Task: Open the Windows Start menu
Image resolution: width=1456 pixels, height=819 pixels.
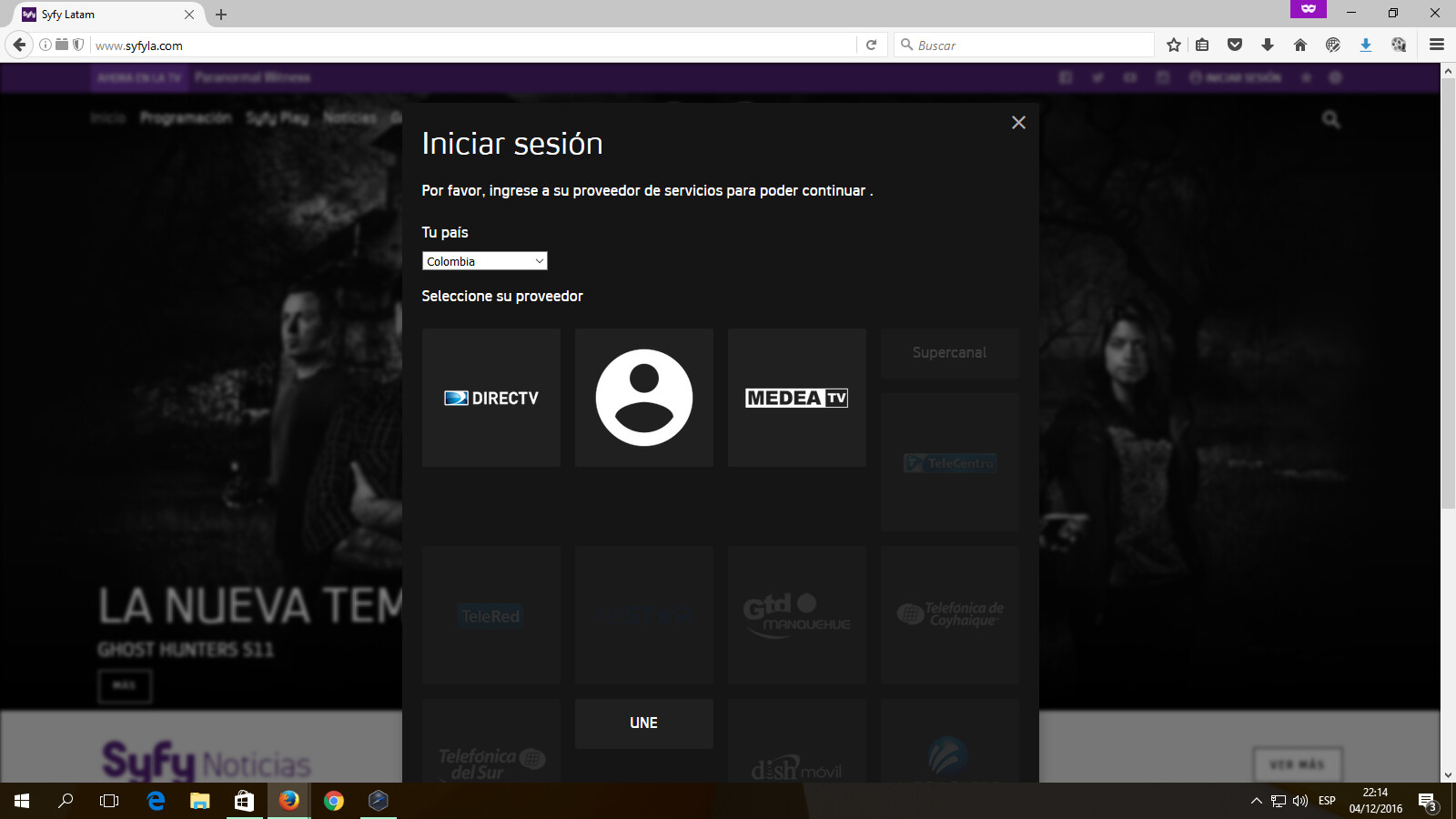Action: click(22, 801)
